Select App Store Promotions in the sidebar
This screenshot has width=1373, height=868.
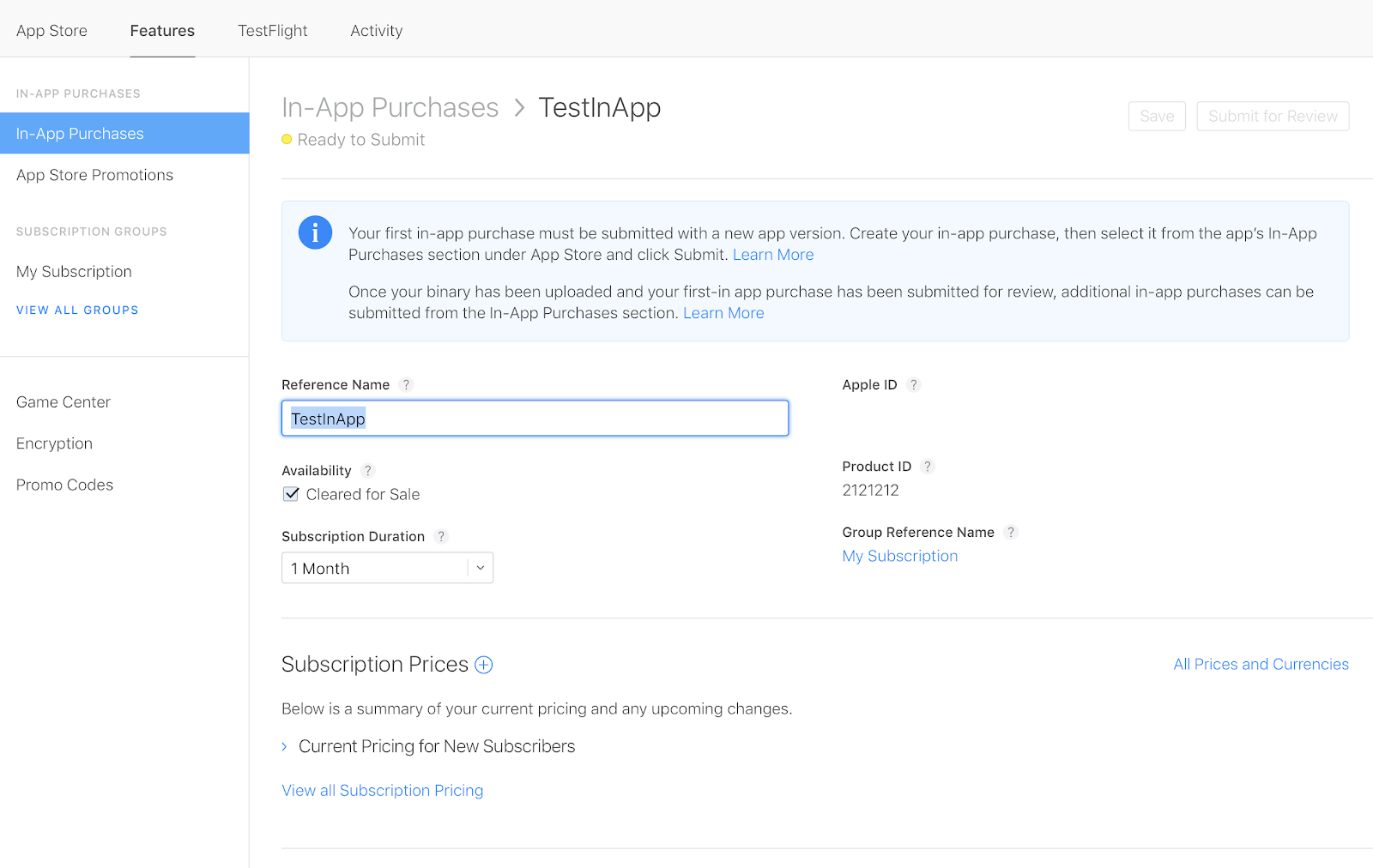pos(94,175)
